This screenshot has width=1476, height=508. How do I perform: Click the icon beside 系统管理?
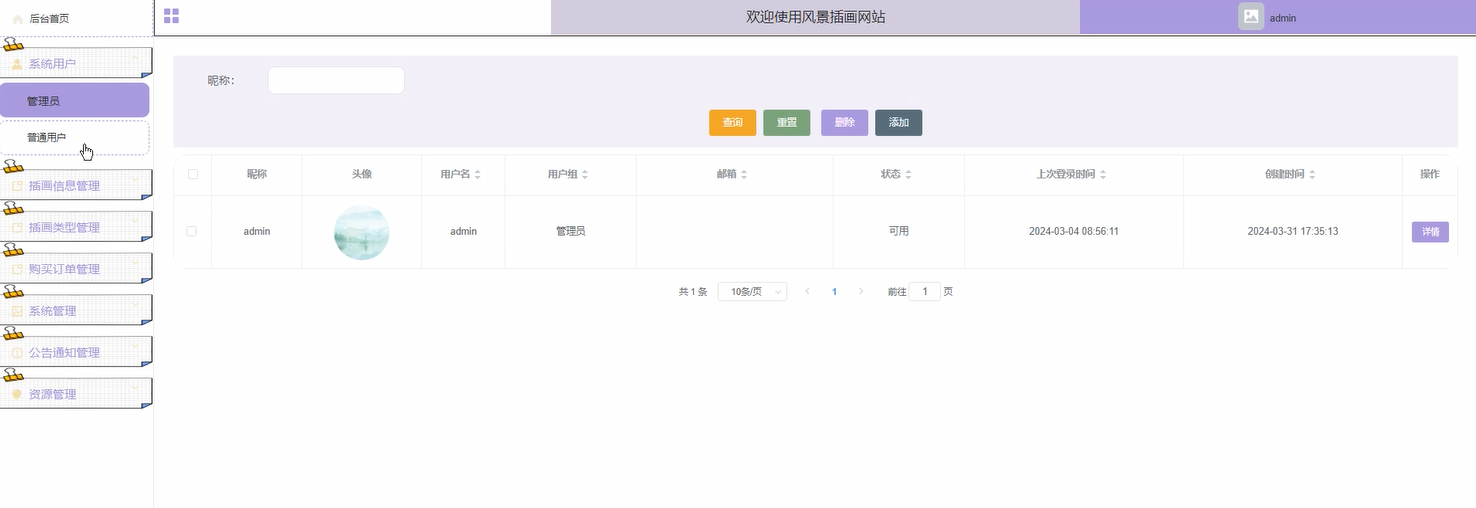pyautogui.click(x=17, y=312)
